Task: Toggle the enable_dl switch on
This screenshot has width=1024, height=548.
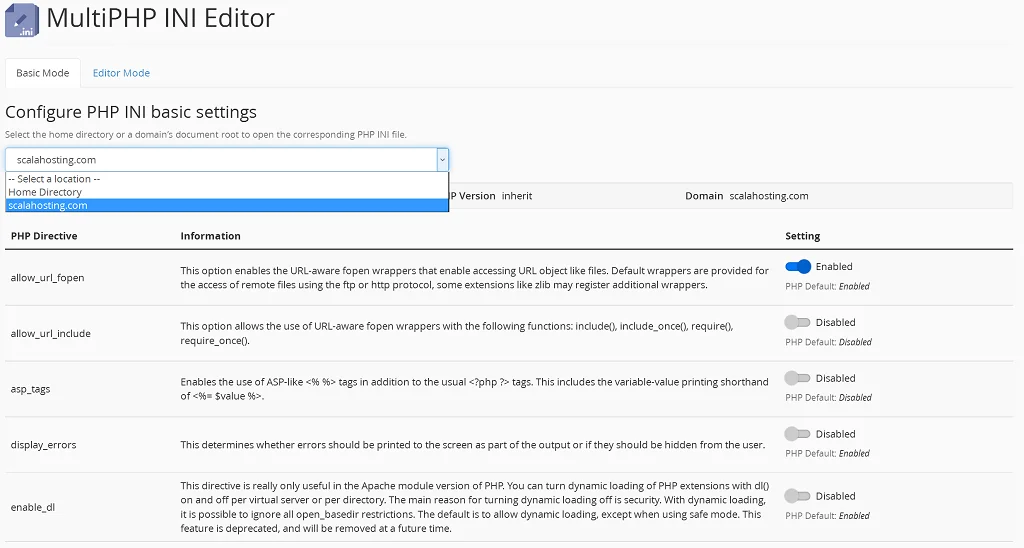Action: coord(798,497)
